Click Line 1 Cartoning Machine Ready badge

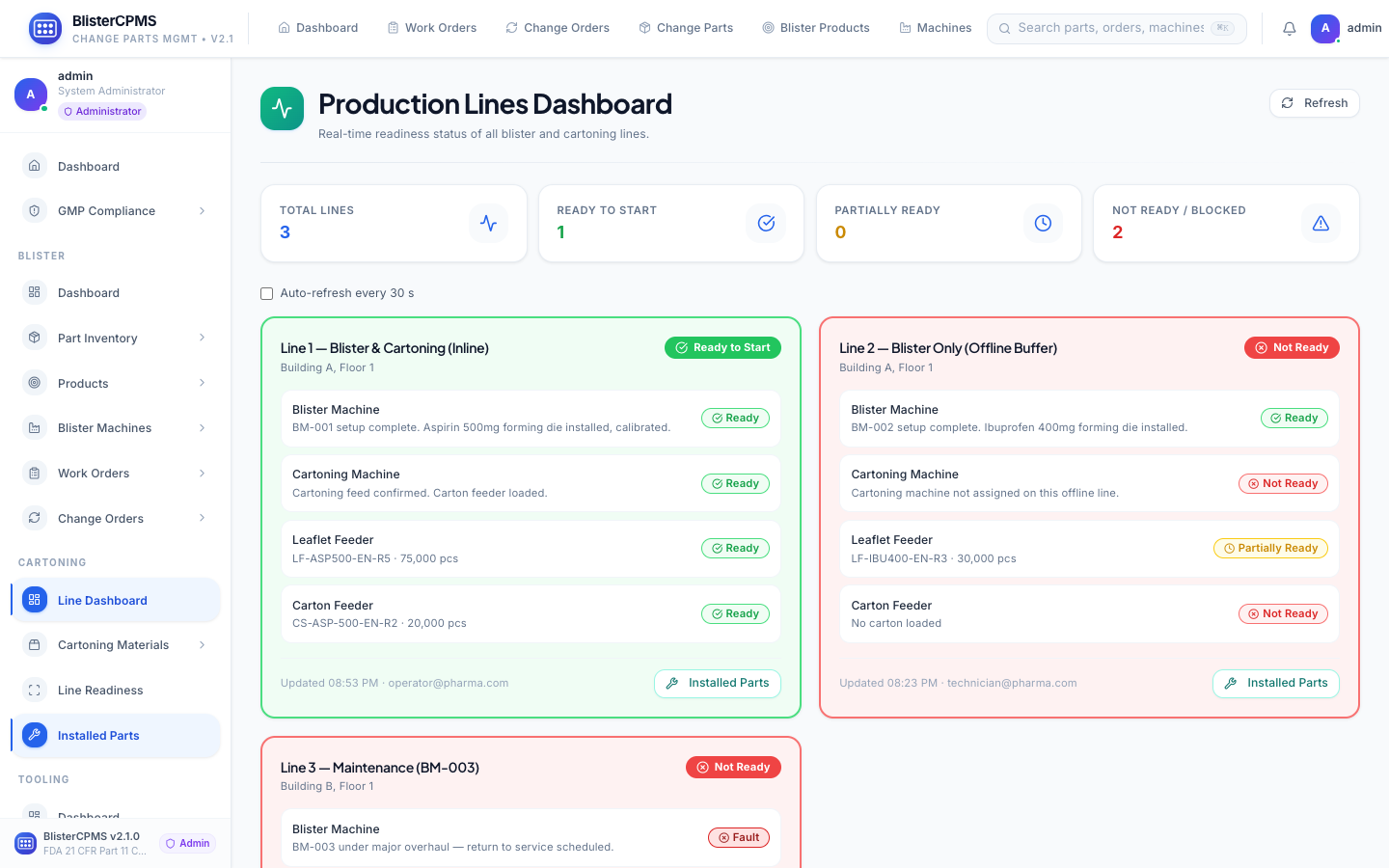(735, 483)
